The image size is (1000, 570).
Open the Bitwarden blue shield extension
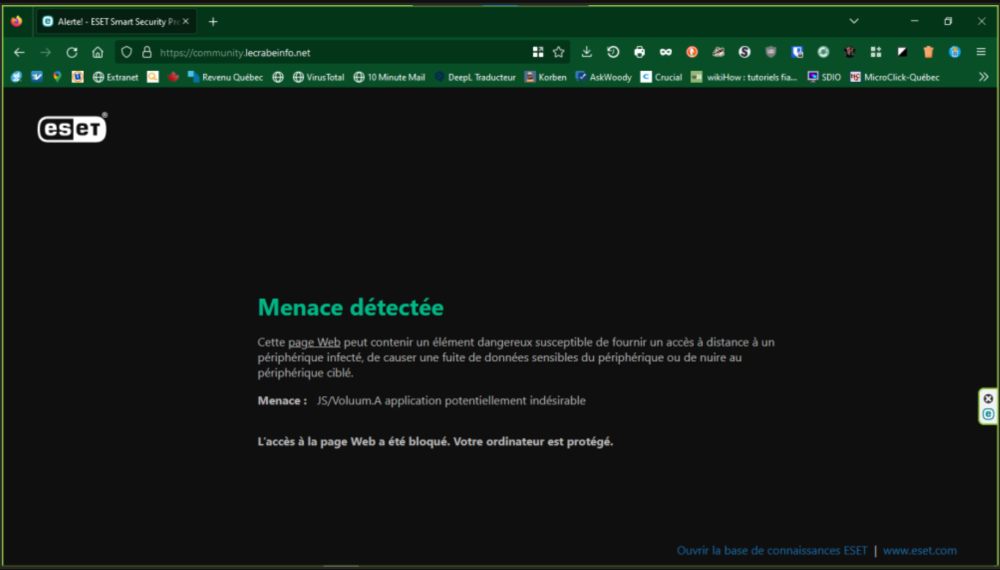(797, 52)
